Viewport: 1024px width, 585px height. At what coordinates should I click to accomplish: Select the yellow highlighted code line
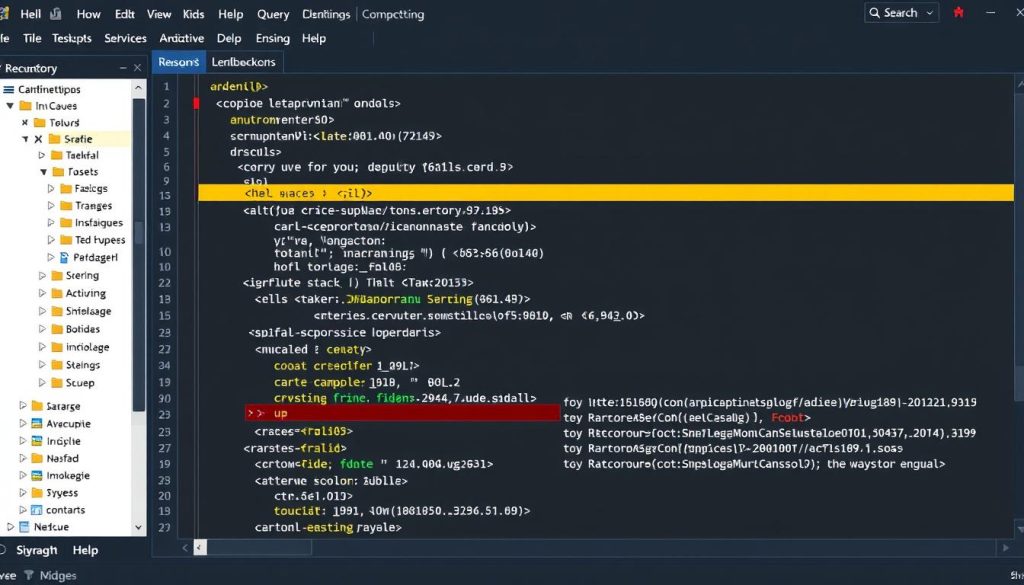pyautogui.click(x=606, y=193)
